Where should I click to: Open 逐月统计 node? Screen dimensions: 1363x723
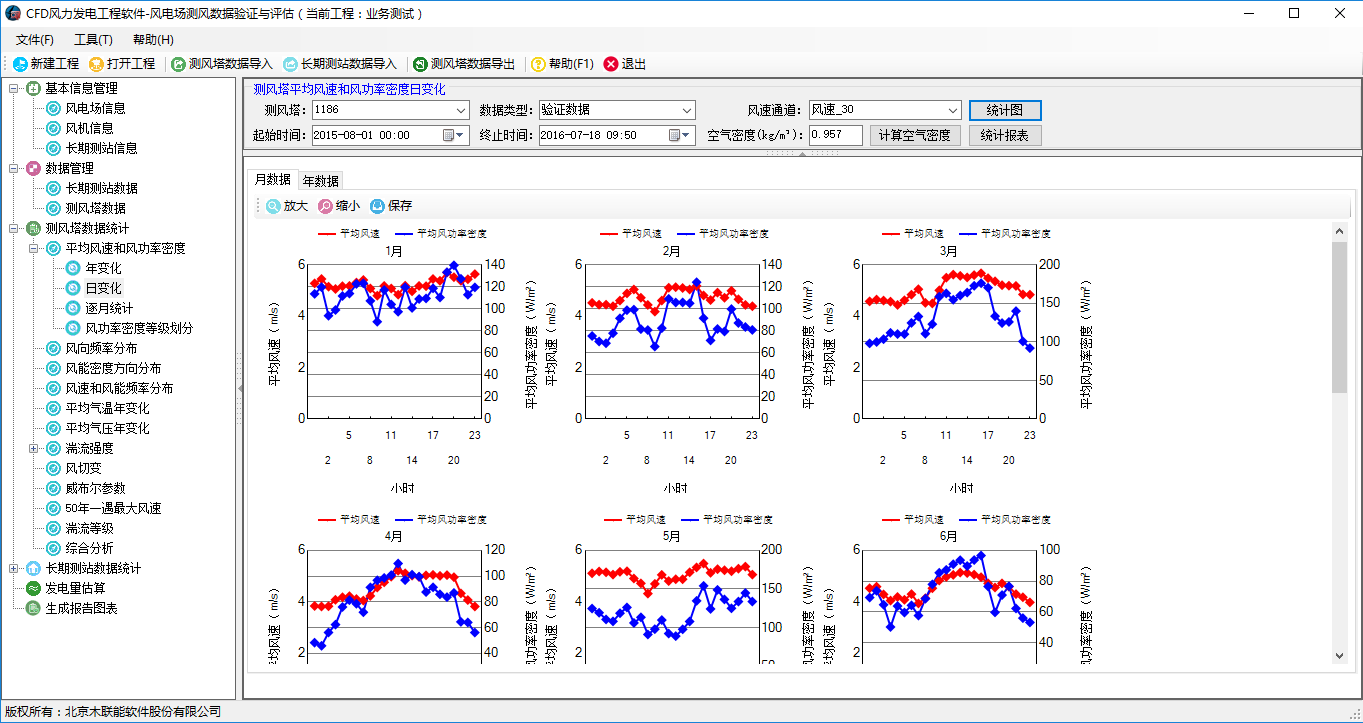click(x=109, y=308)
